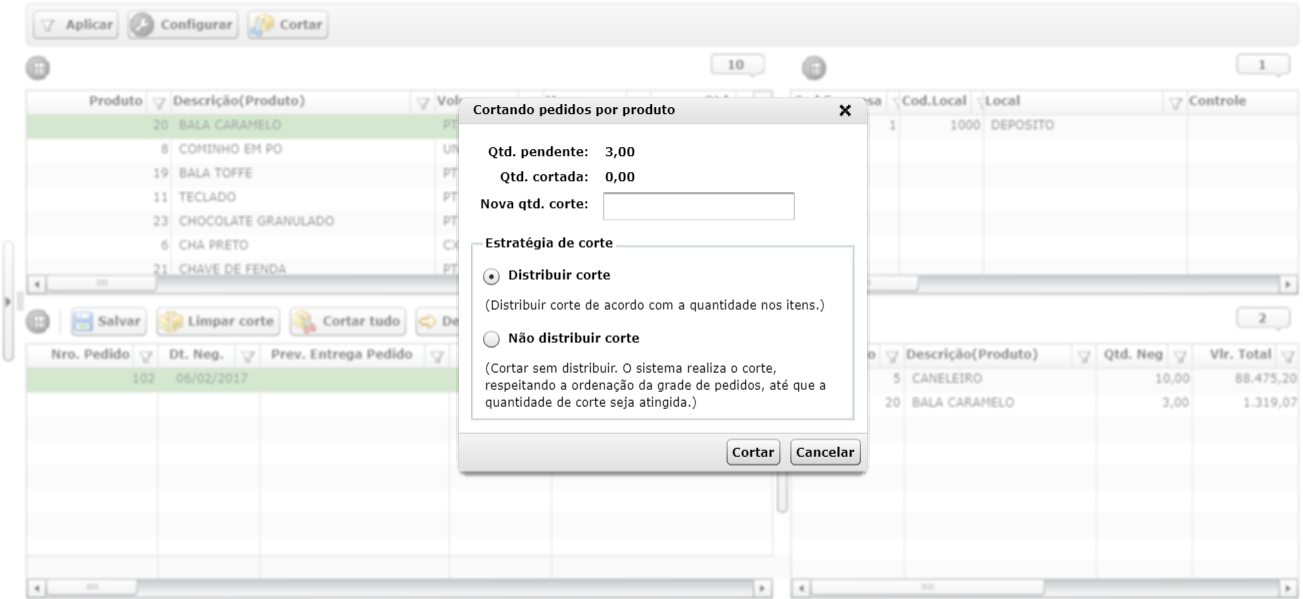
Task: Click the Nova qtd. corte input field
Action: pos(698,206)
